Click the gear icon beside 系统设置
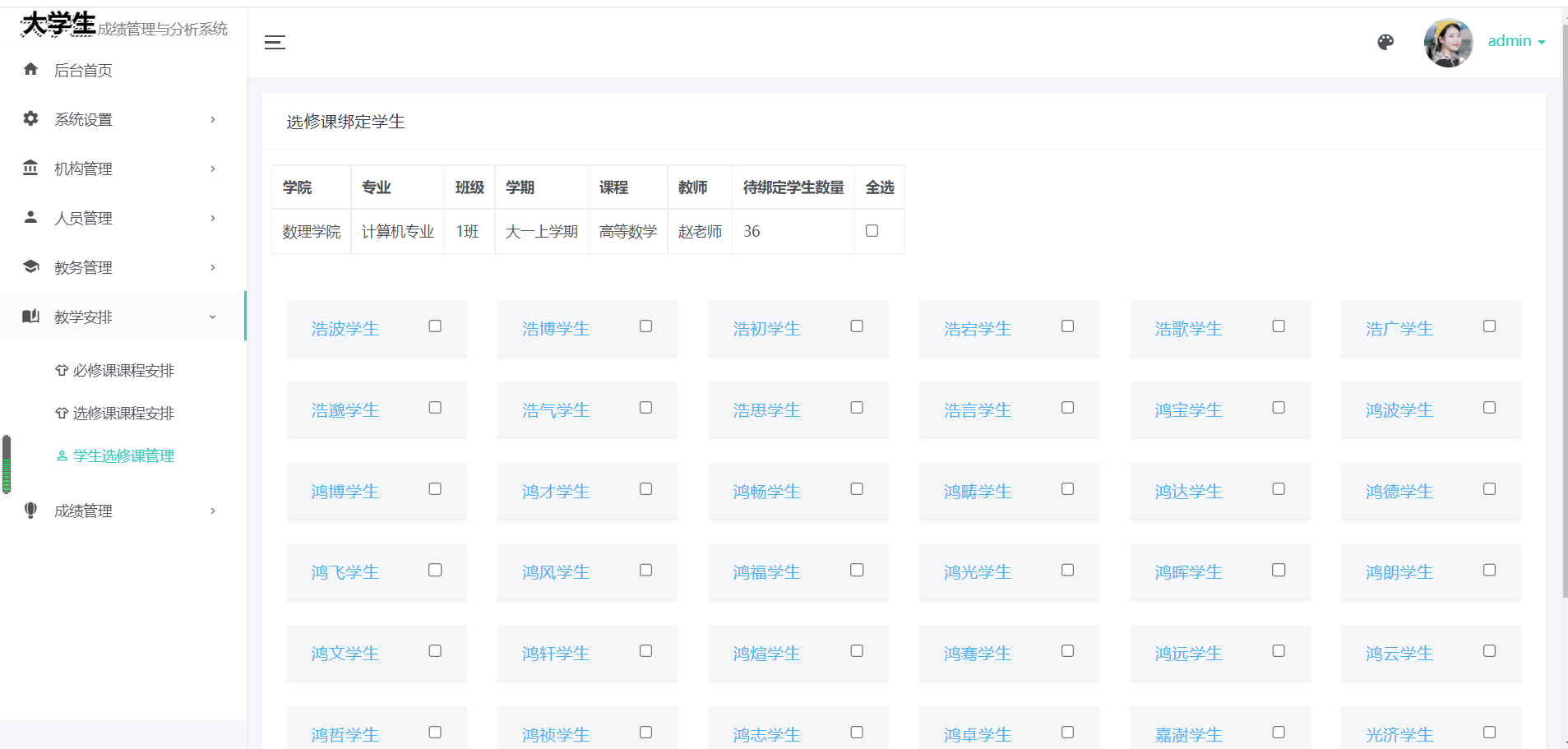Viewport: 1568px width, 749px height. [30, 118]
